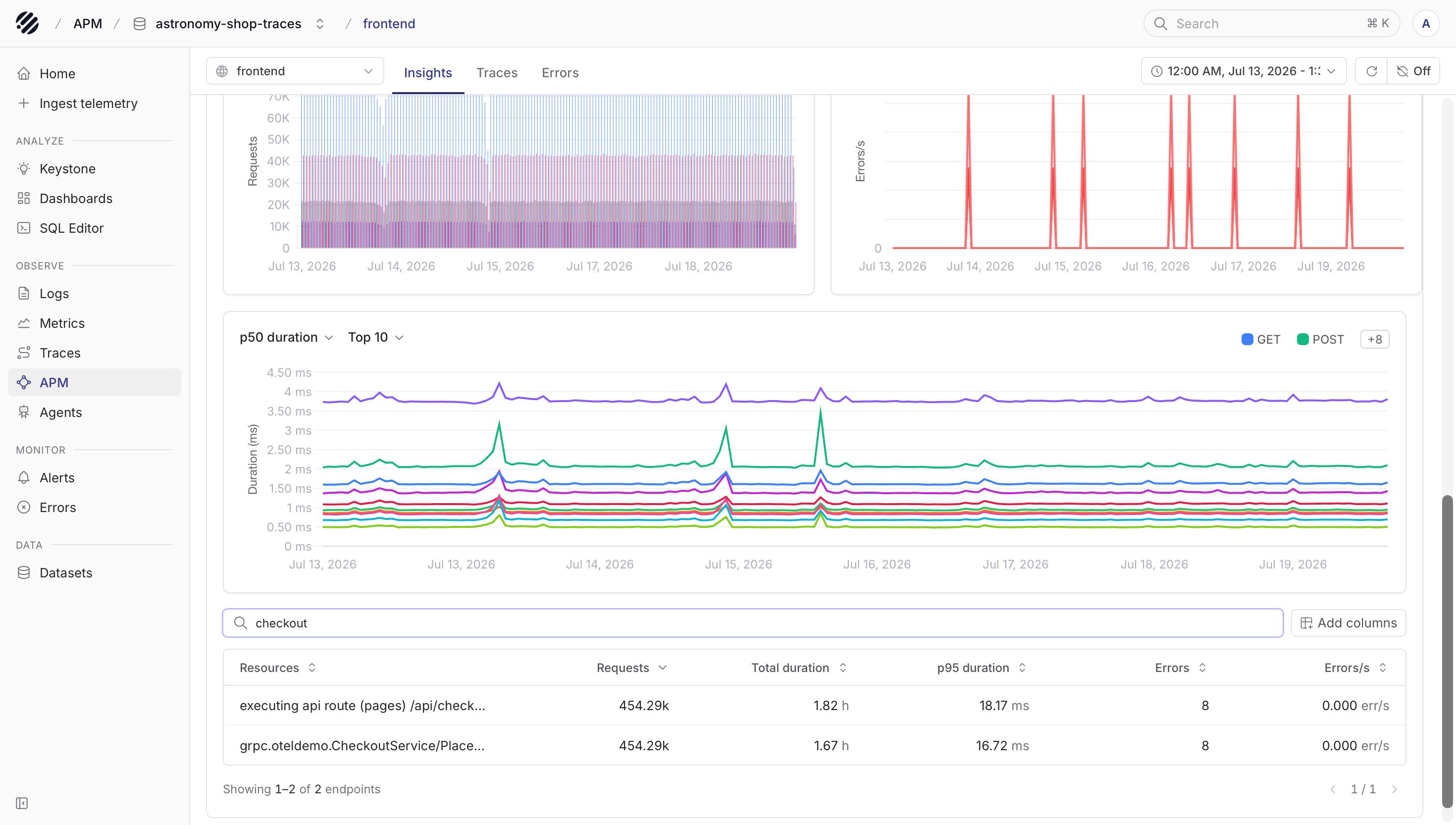Image resolution: width=1456 pixels, height=825 pixels.
Task: Click the refresh data icon
Action: point(1372,71)
